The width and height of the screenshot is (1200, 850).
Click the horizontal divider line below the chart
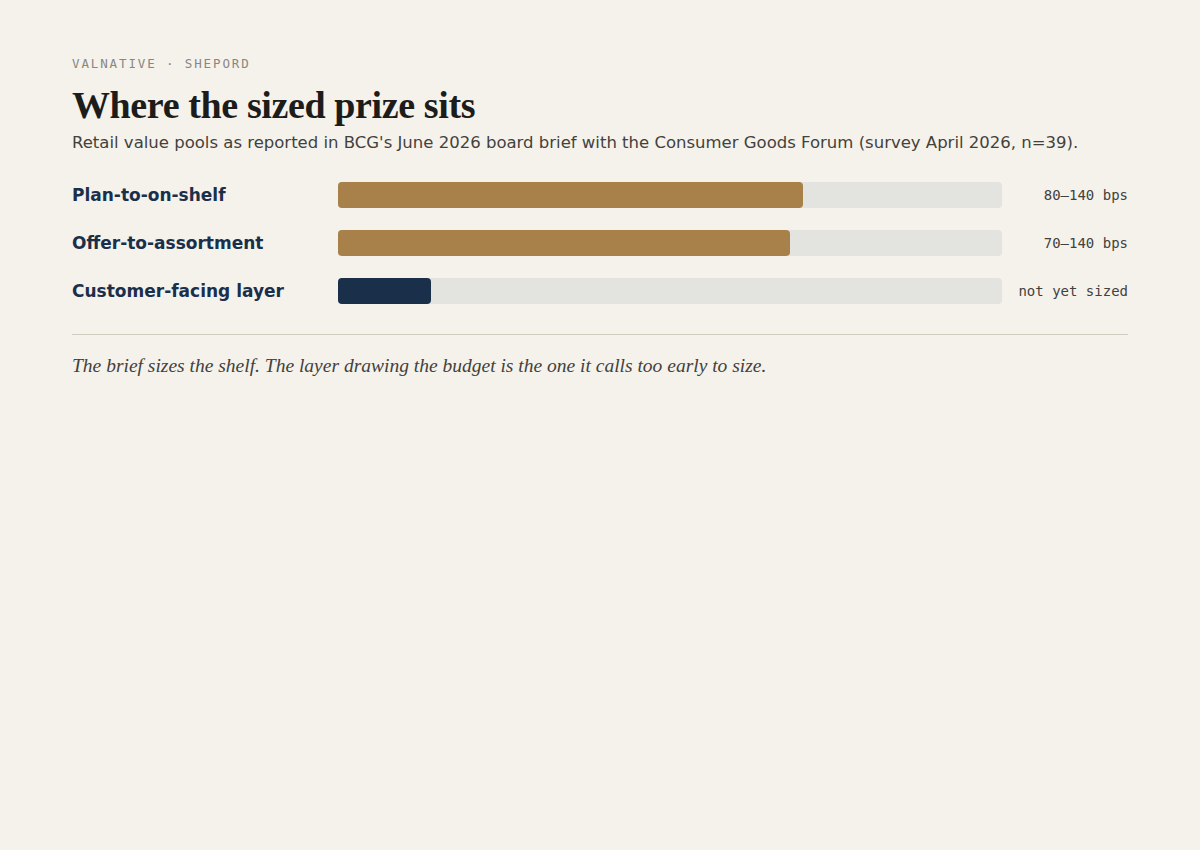click(600, 334)
